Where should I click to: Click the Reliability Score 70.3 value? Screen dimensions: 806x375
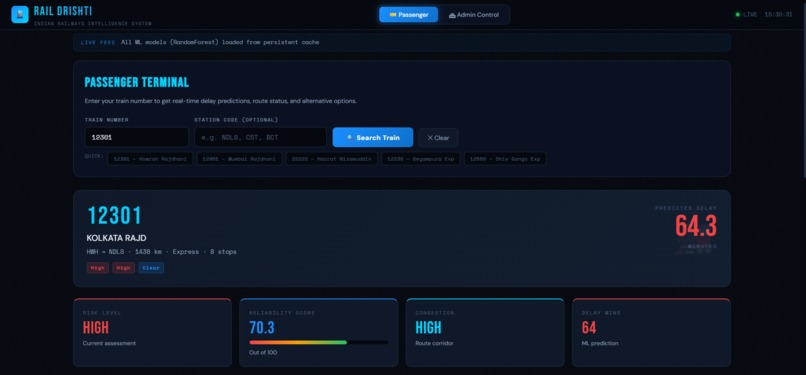[262, 327]
